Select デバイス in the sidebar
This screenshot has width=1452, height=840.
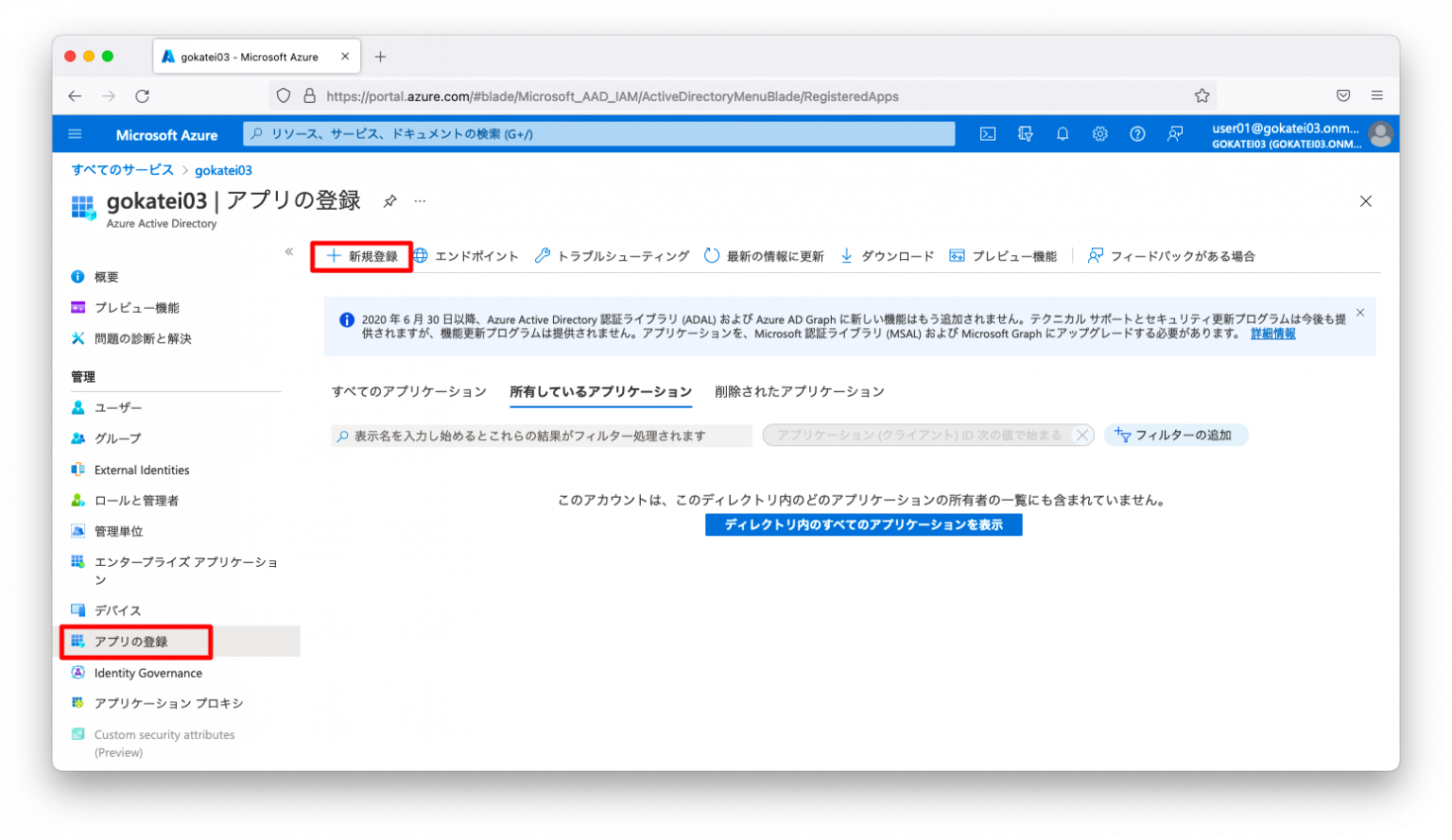116,609
